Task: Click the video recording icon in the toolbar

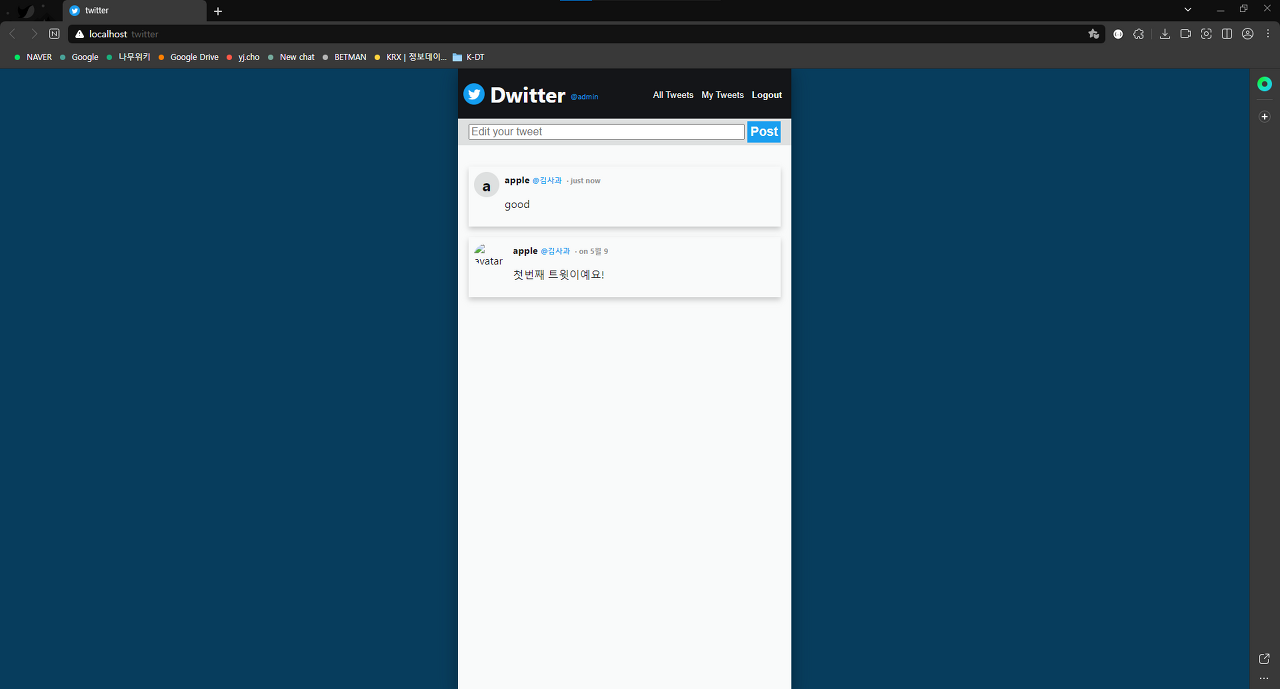Action: coord(1186,34)
